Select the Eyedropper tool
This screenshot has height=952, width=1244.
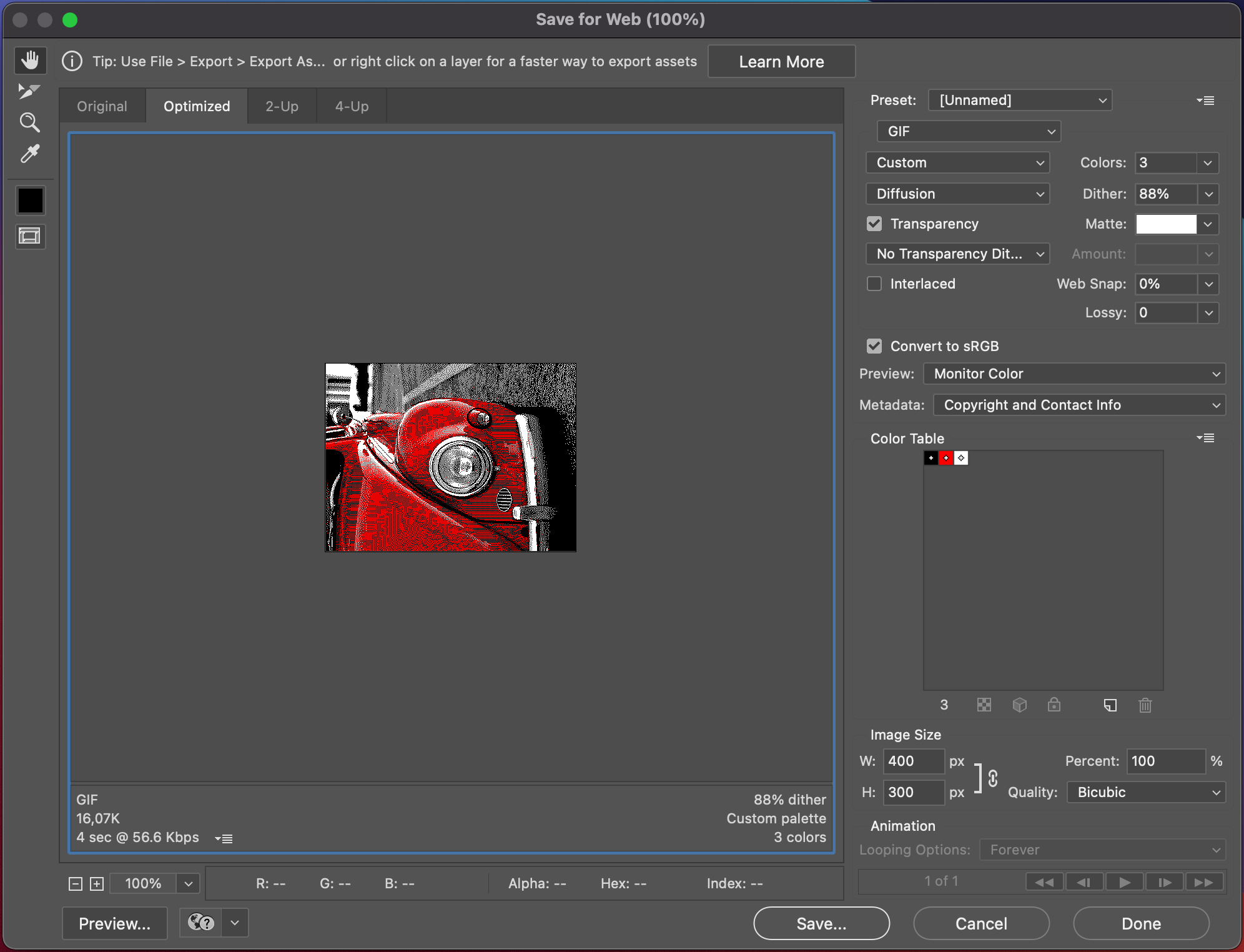point(29,154)
